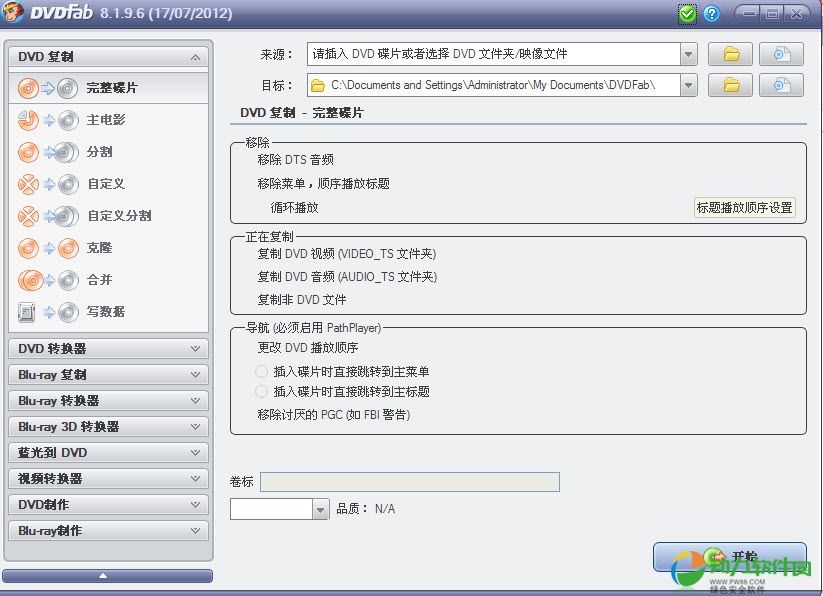Browse for a source folder using the folder icon
This screenshot has height=596, width=823.
point(731,54)
